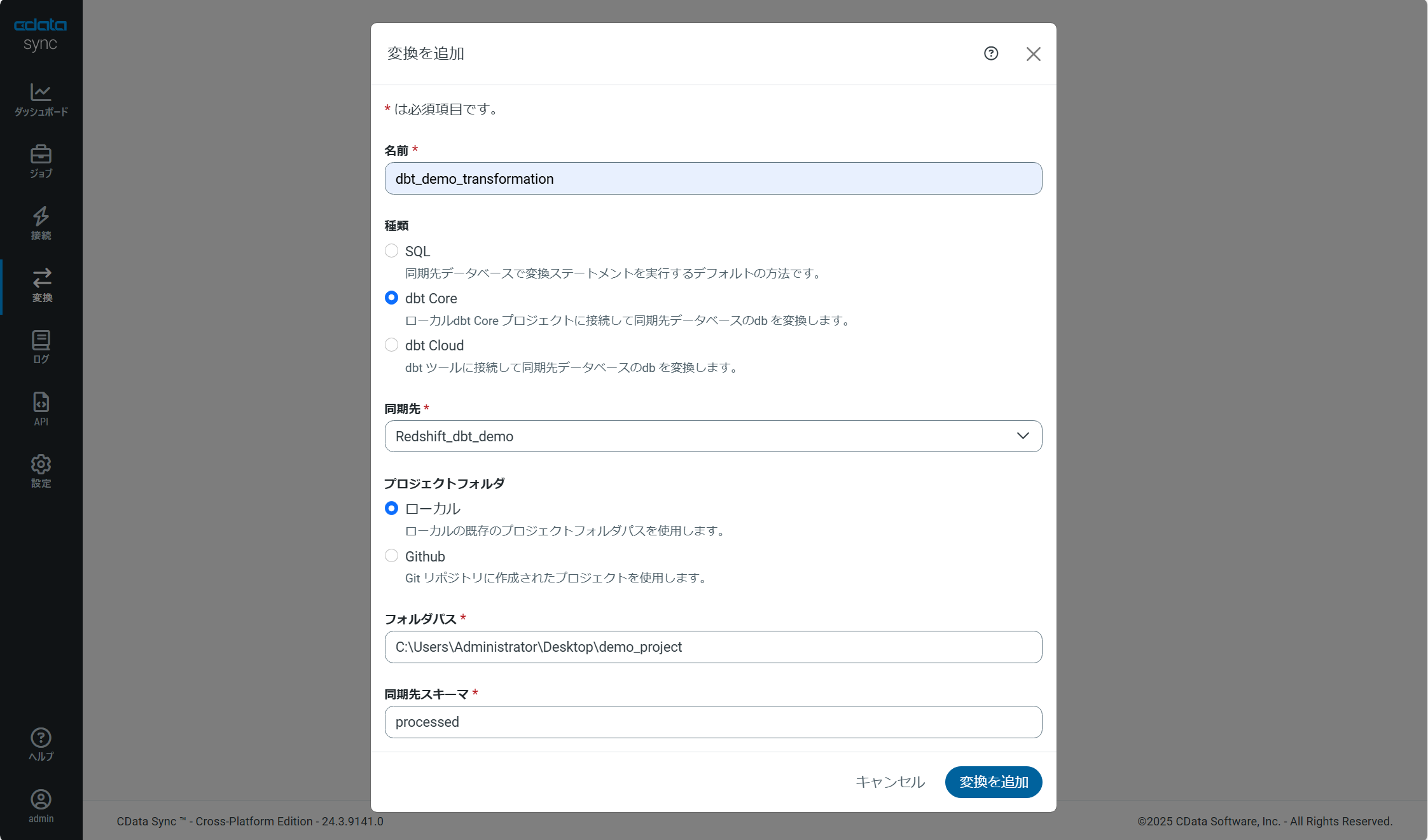Open the ダッシュボード view from the sidebar
The image size is (1428, 840).
pos(41,99)
